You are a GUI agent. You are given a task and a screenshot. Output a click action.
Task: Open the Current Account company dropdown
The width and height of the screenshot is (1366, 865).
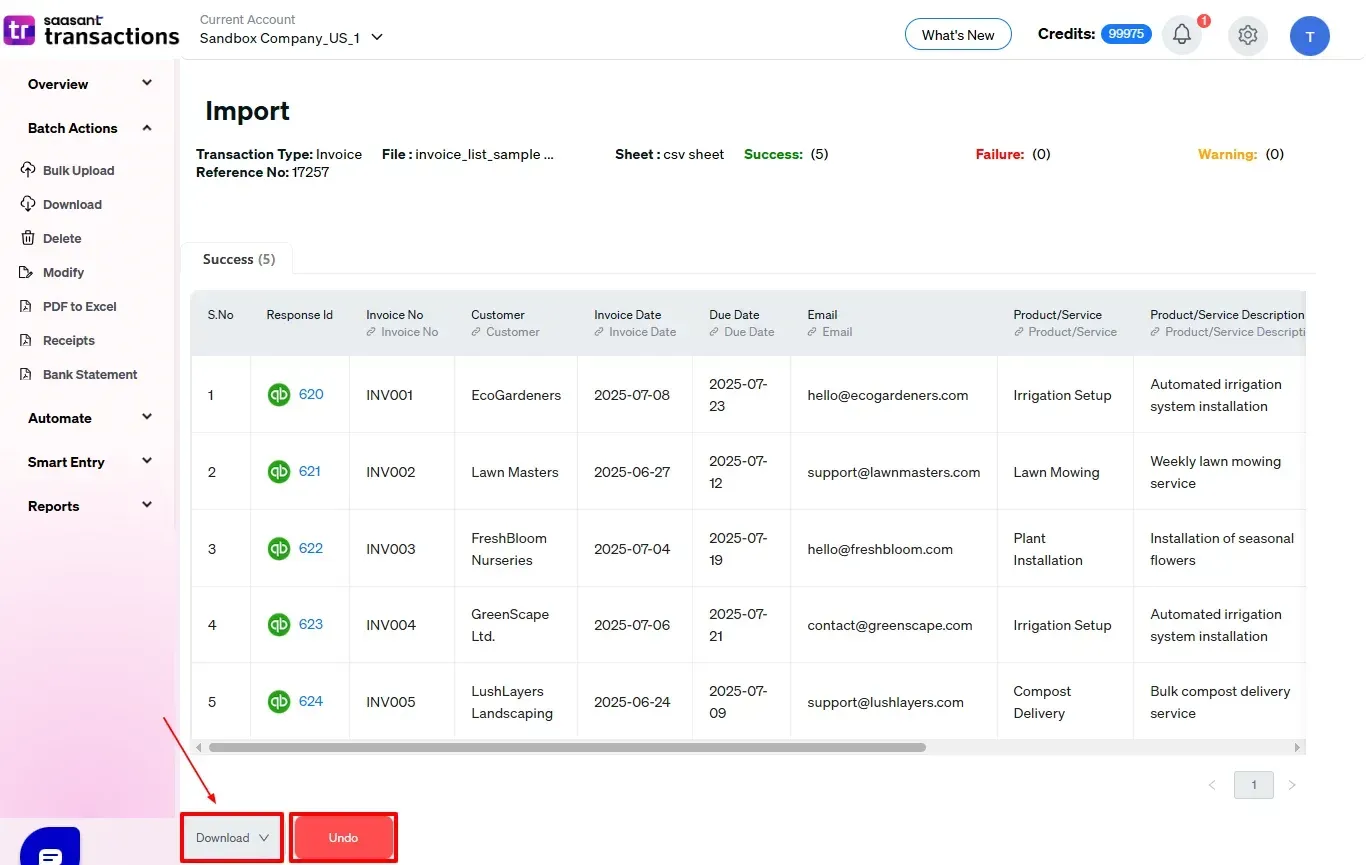291,38
